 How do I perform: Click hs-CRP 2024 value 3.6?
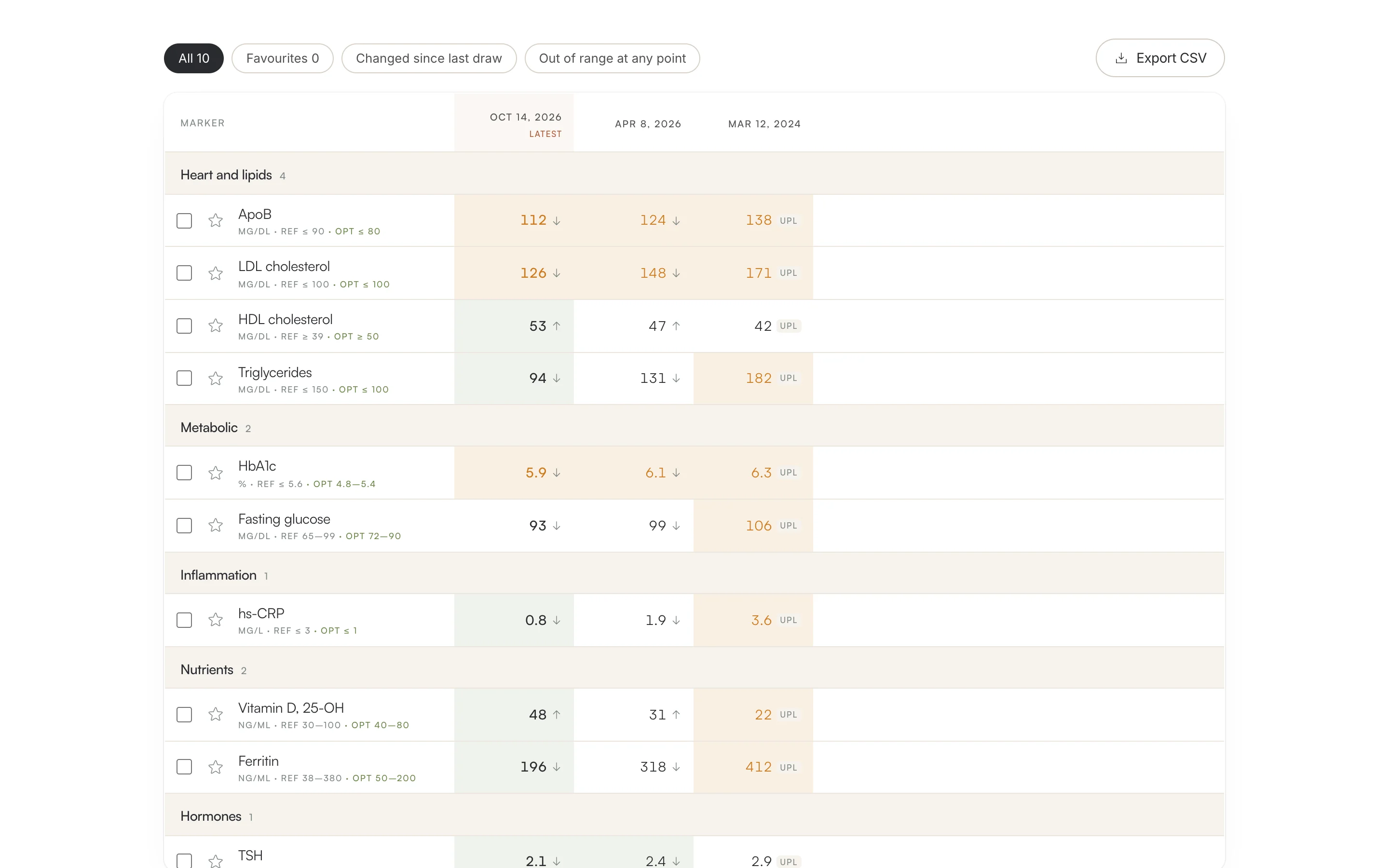click(x=761, y=620)
